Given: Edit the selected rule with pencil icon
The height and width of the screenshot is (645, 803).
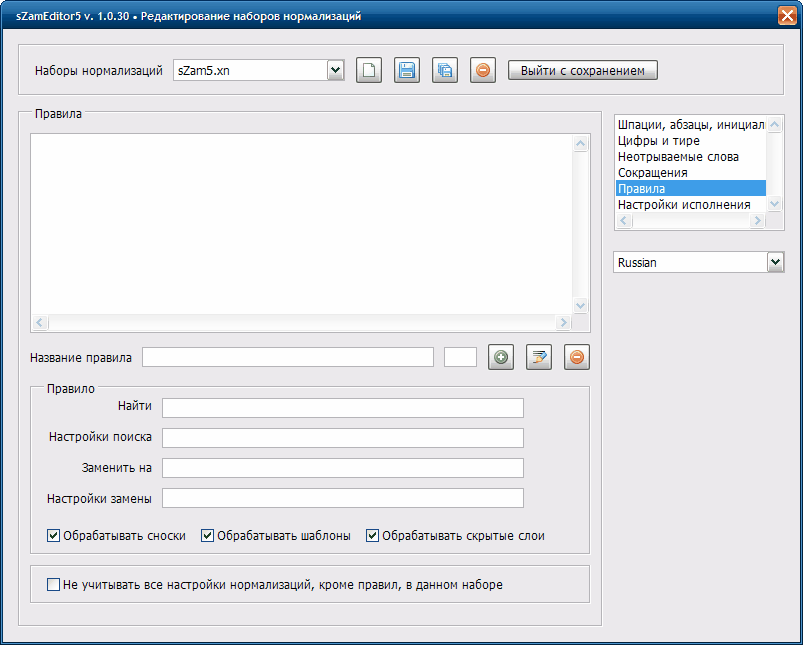Looking at the screenshot, I should [x=539, y=357].
